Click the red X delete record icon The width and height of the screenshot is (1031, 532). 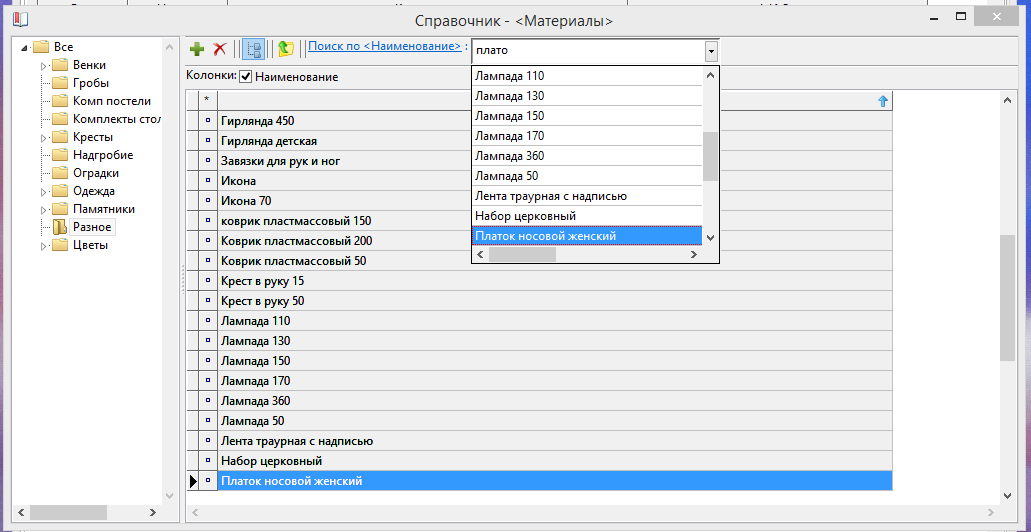pyautogui.click(x=220, y=49)
